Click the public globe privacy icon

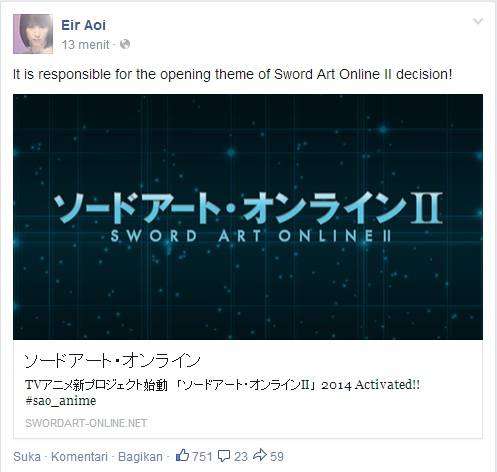[125, 44]
